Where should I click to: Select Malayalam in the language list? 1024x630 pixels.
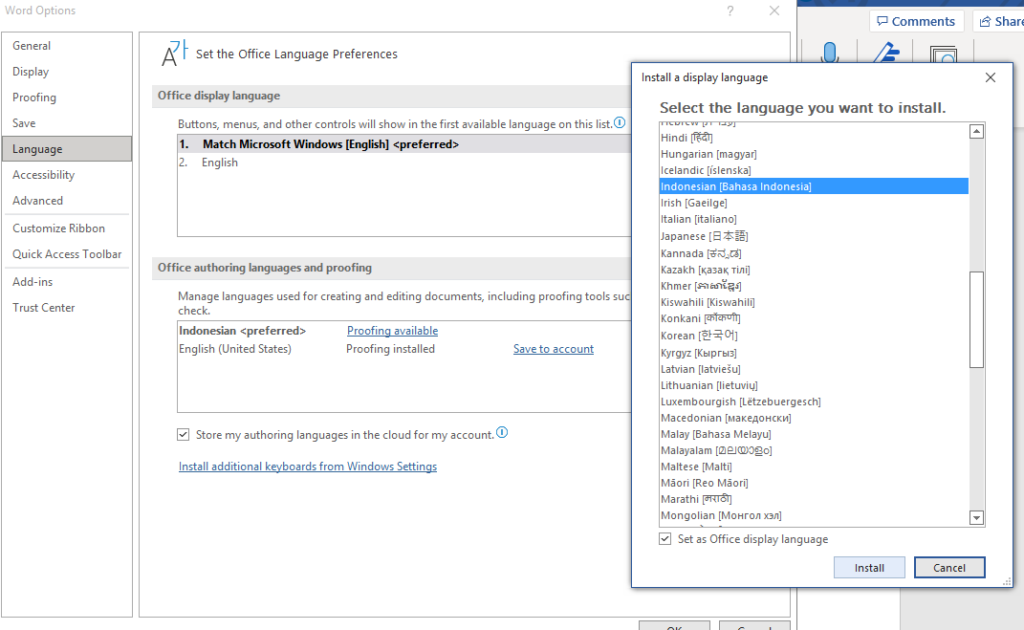[814, 450]
